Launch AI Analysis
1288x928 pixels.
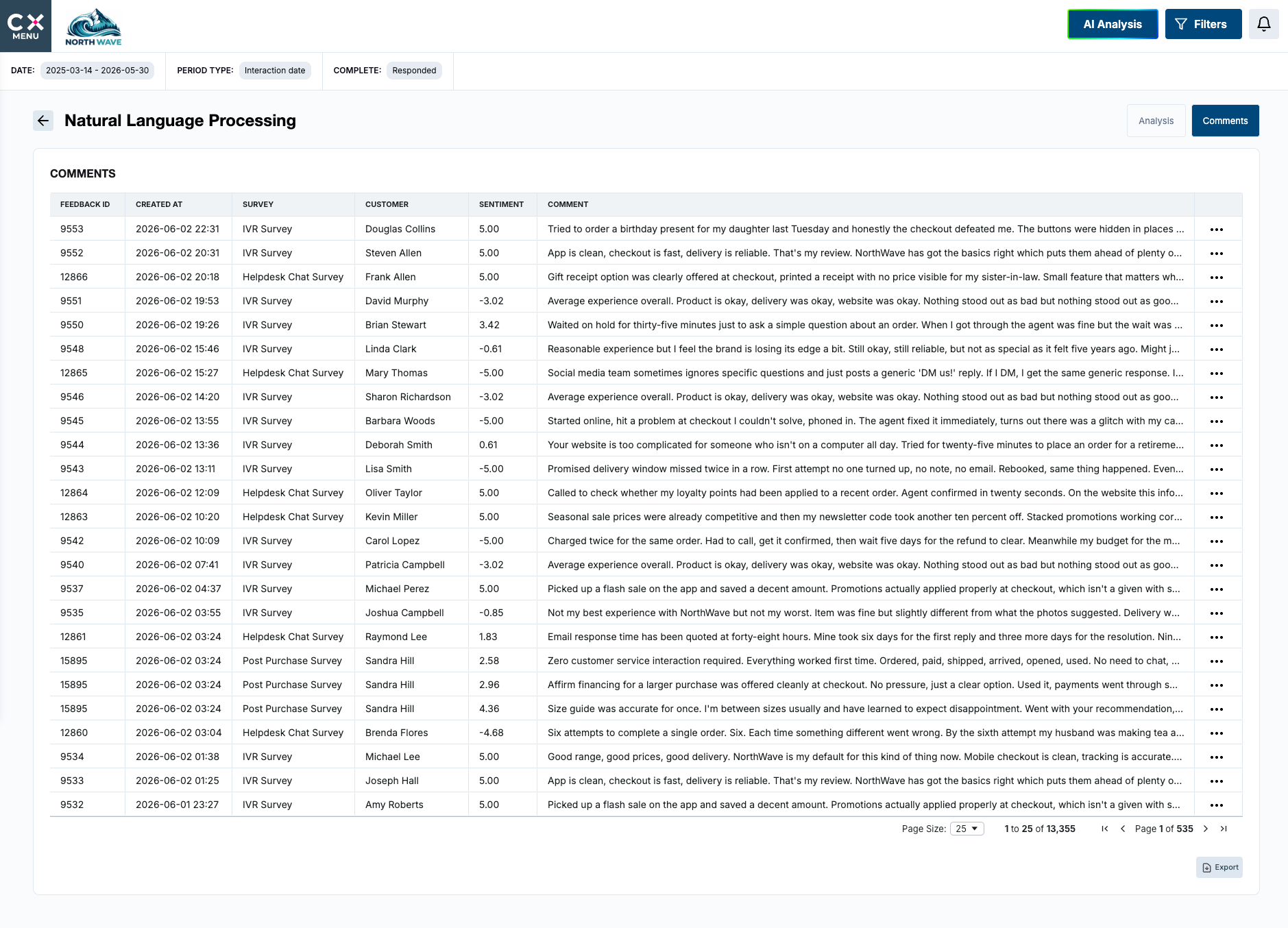click(1113, 24)
